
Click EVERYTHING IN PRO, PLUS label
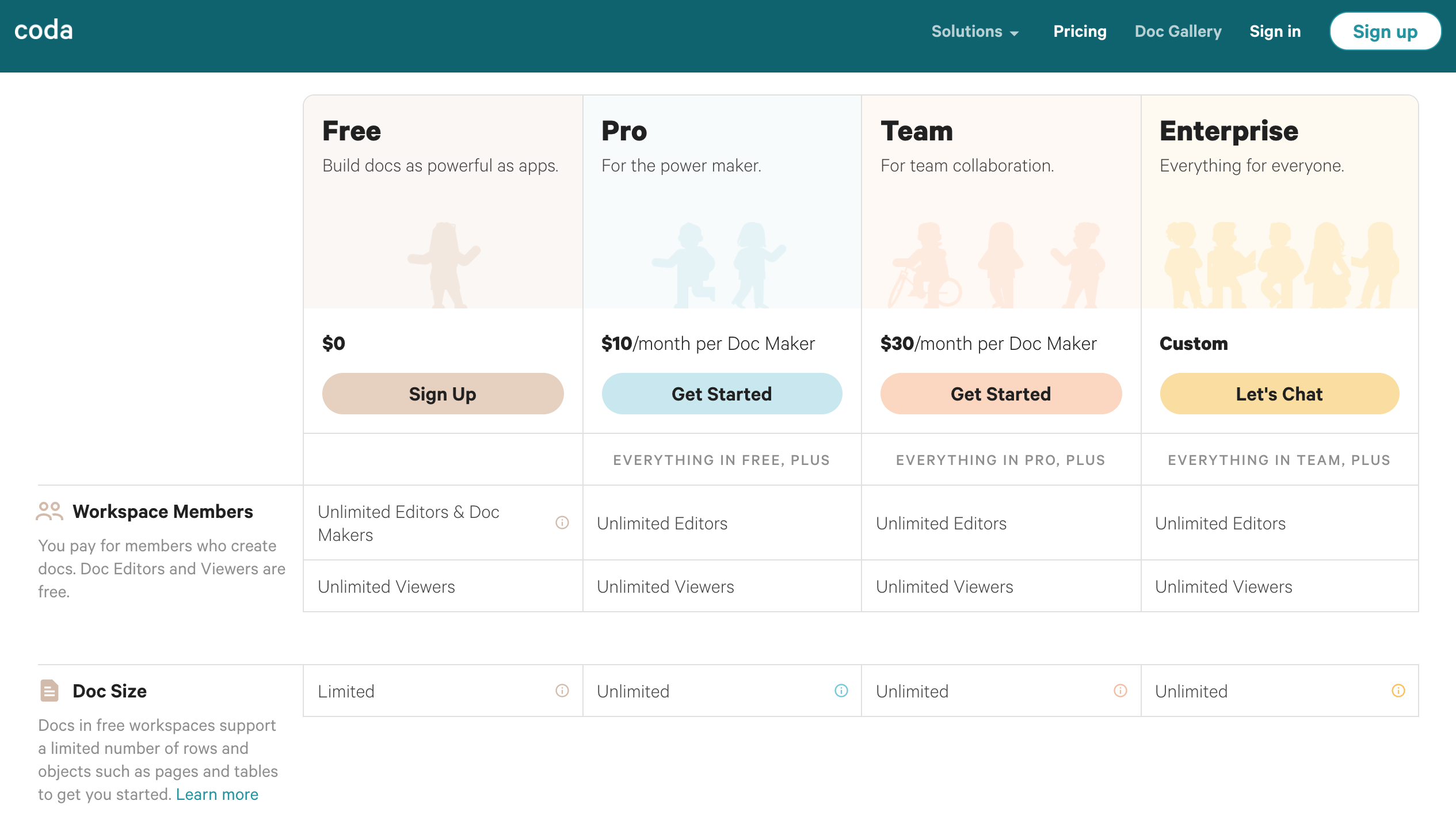(x=1001, y=460)
